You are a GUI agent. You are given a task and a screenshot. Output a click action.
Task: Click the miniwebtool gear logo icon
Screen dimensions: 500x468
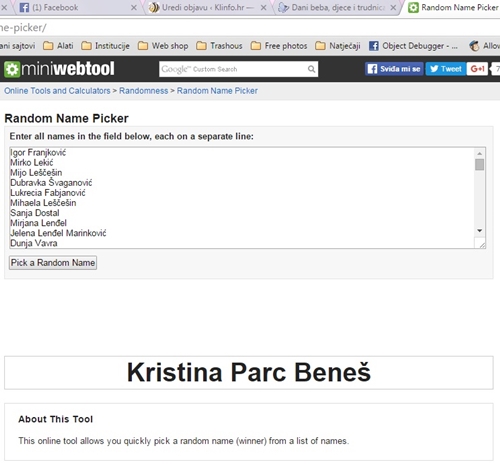click(12, 69)
